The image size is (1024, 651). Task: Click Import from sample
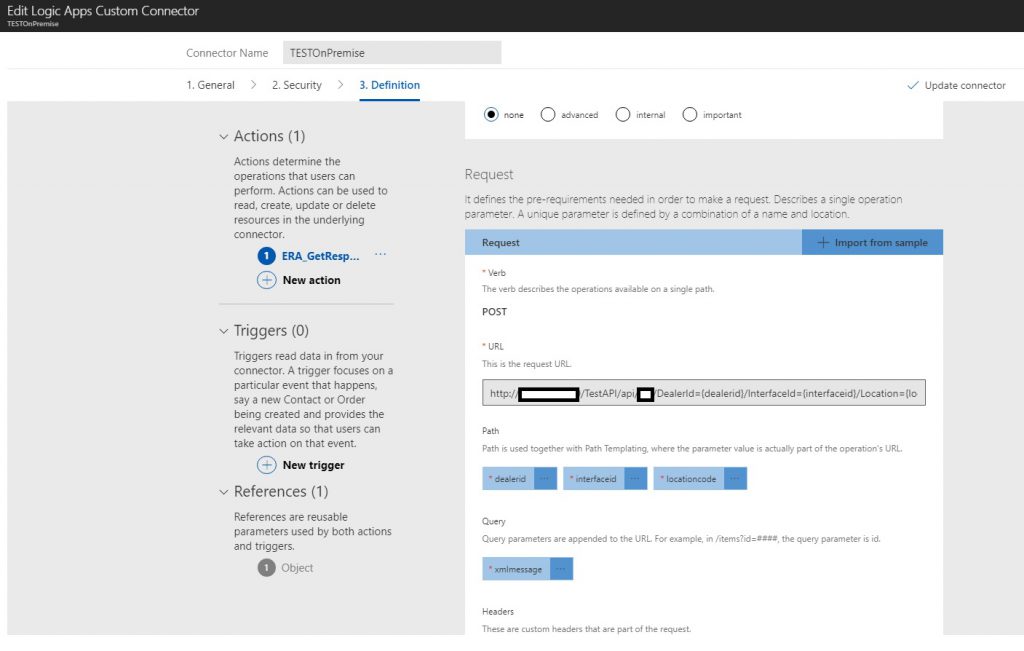click(871, 242)
